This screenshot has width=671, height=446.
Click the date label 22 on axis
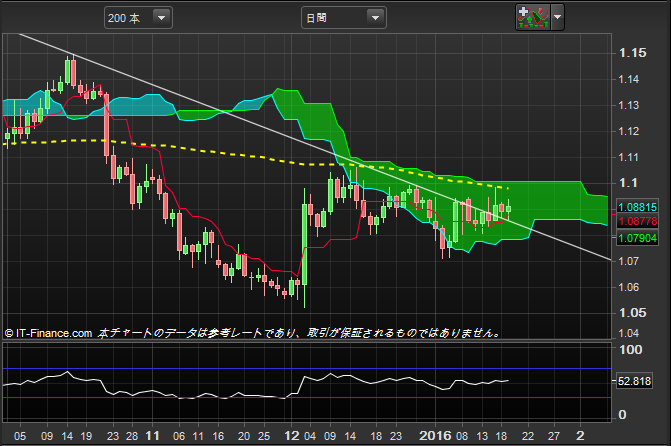click(528, 436)
